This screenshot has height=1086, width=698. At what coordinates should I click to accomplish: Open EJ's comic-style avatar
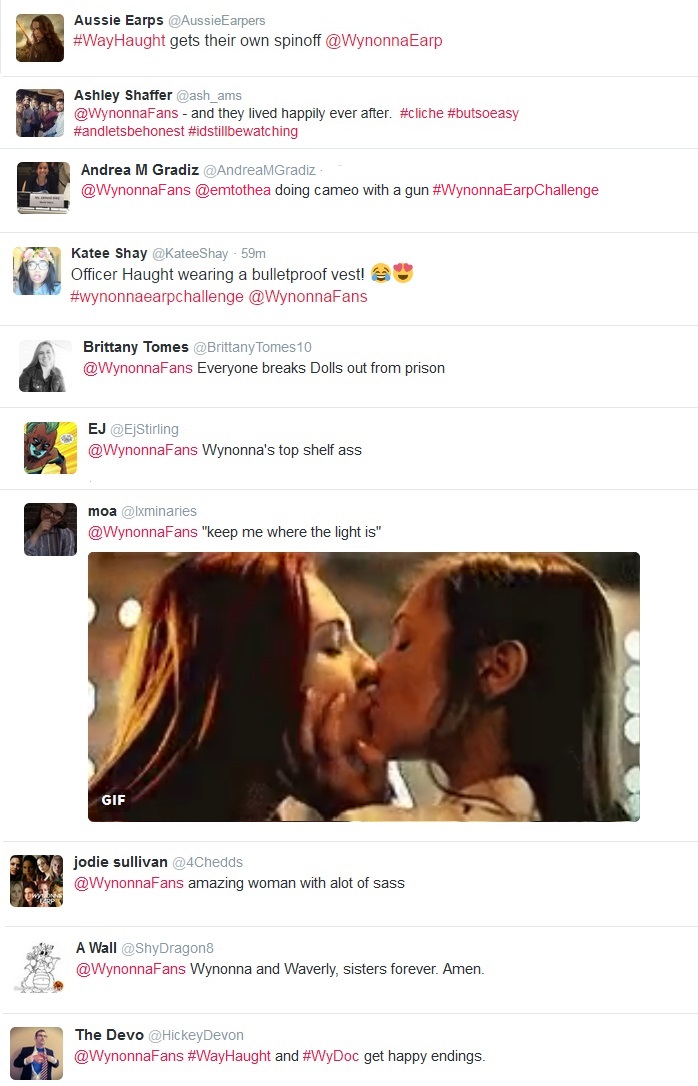pos(51,448)
